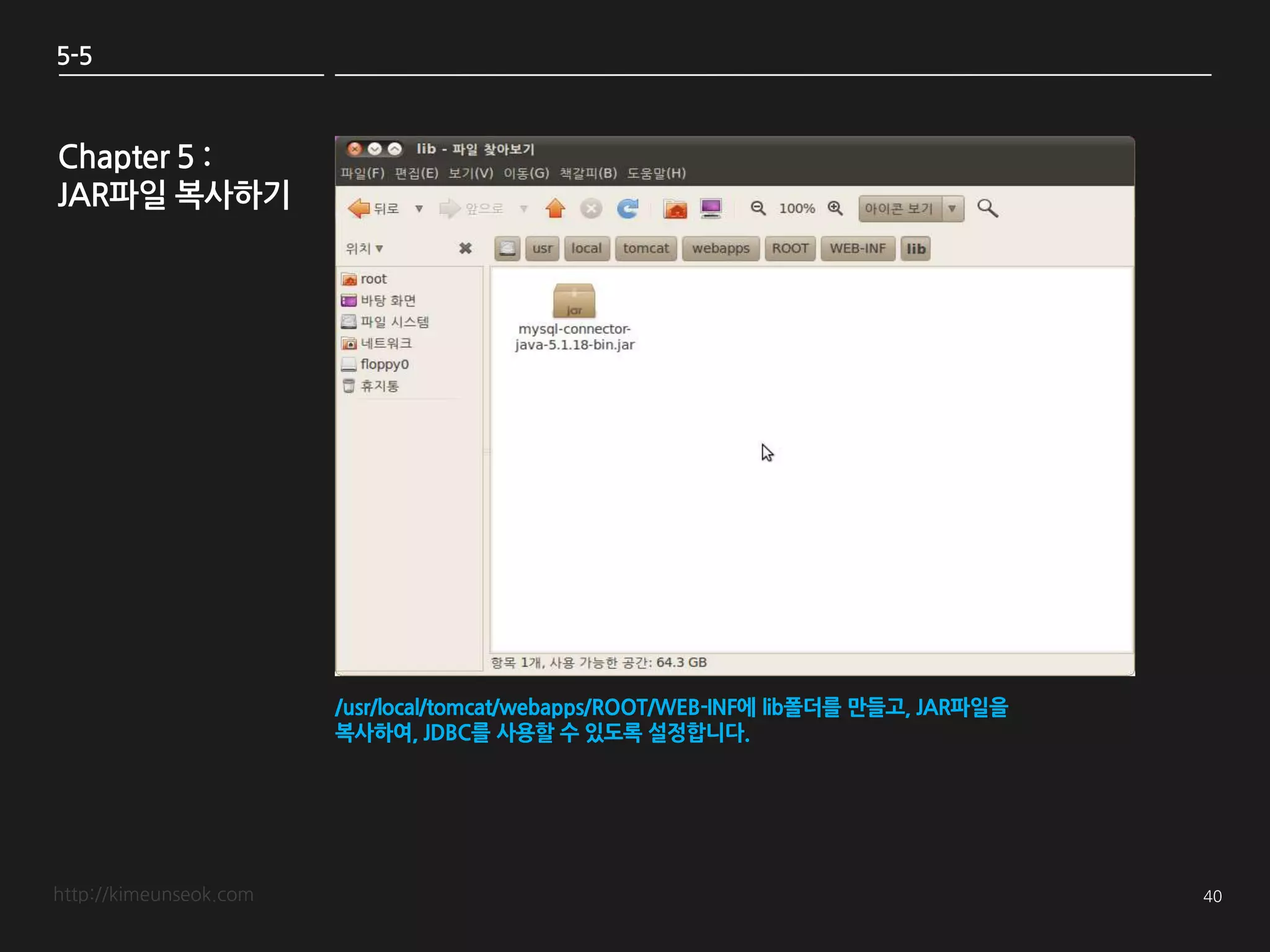Open 파일 시스템 in the sidebar
The image size is (1270, 952).
click(x=385, y=322)
